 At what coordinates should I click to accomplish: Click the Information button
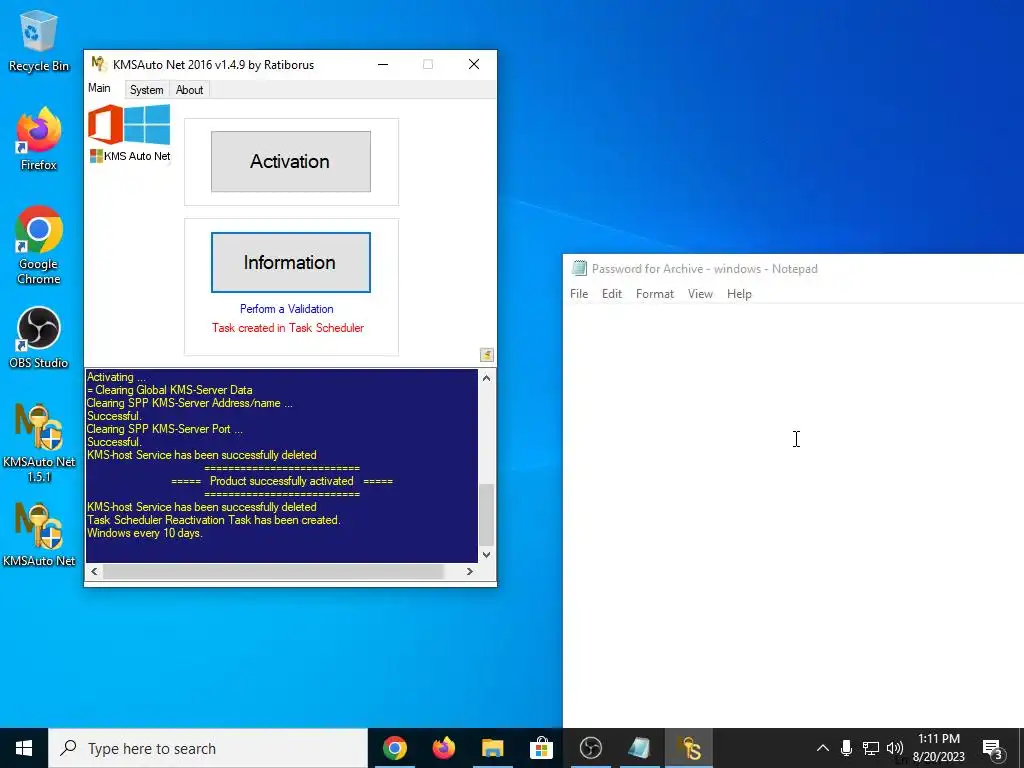click(291, 263)
